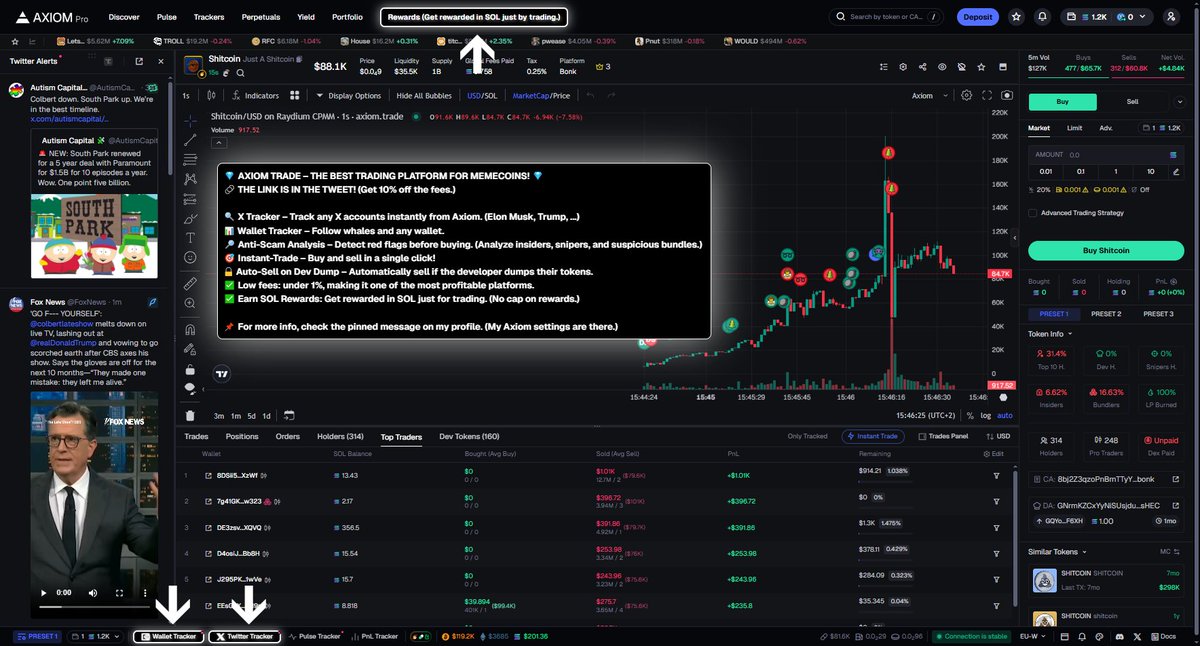Switch to PRESET 2 tab
Screen dimensions: 1200x646
pos(1106,314)
